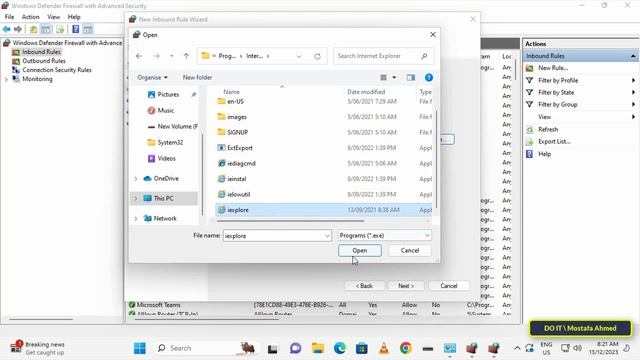This screenshot has height=360, width=640.
Task: Expand the OneDrive node
Action: (x=136, y=178)
